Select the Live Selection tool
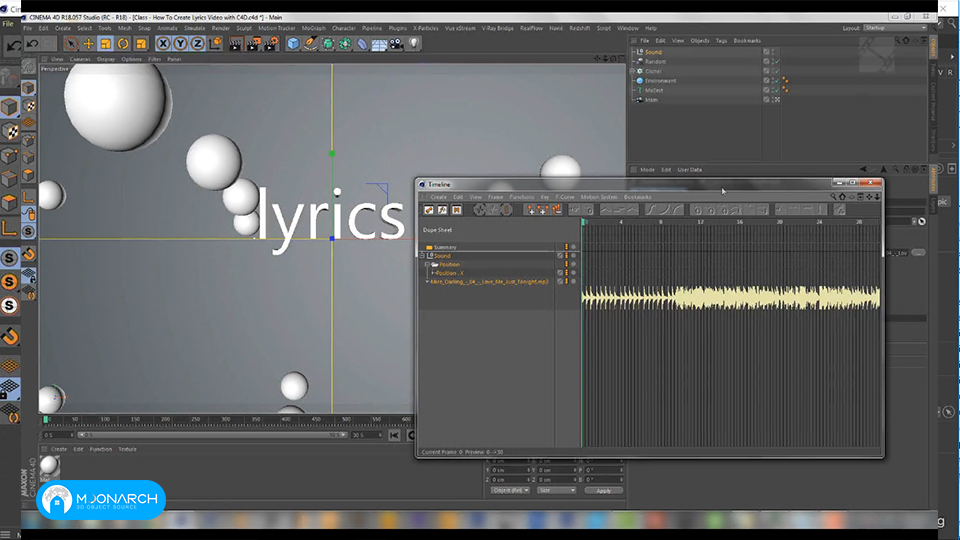The width and height of the screenshot is (960, 540). tap(71, 43)
